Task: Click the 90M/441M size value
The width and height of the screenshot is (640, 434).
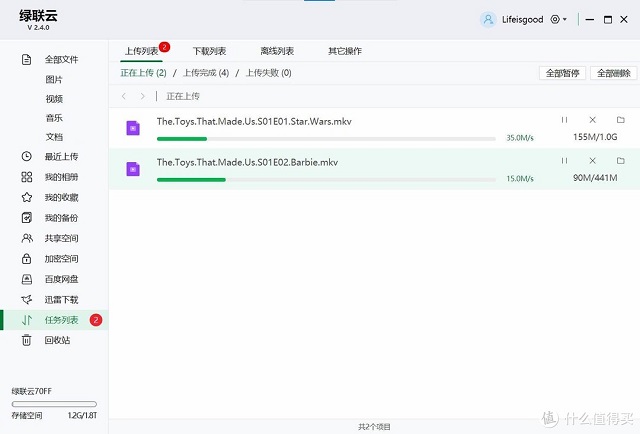Action: (595, 178)
